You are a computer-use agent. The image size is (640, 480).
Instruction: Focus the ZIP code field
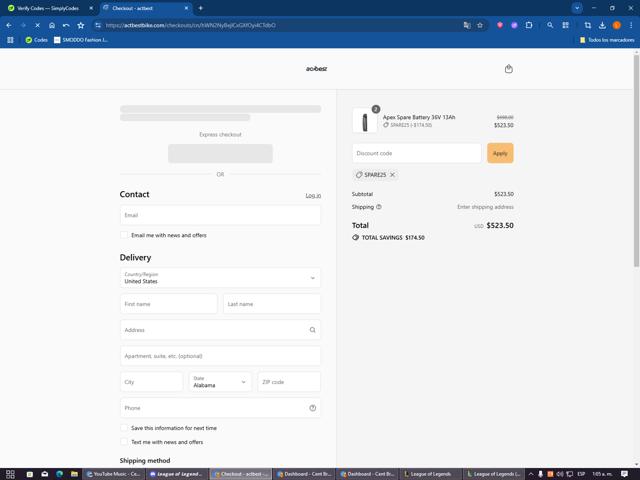click(289, 382)
